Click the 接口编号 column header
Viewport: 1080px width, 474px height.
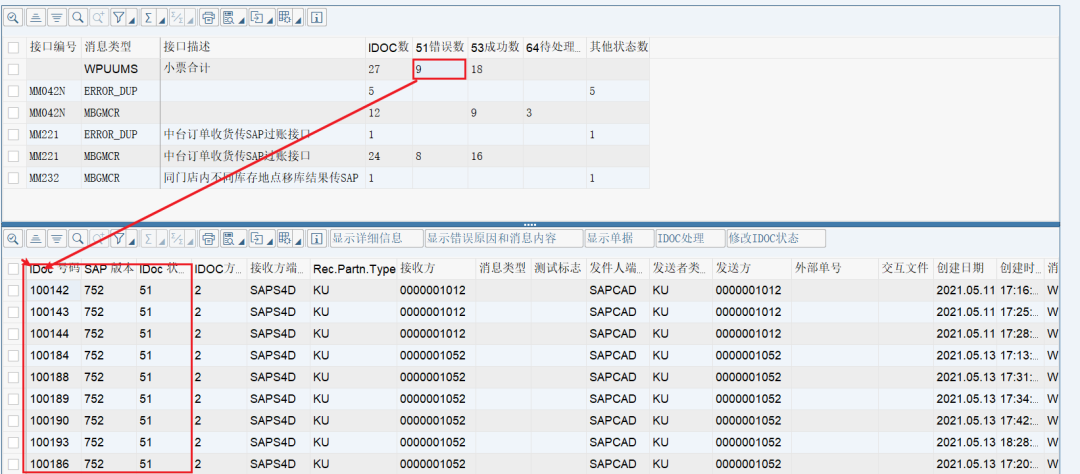coord(53,48)
